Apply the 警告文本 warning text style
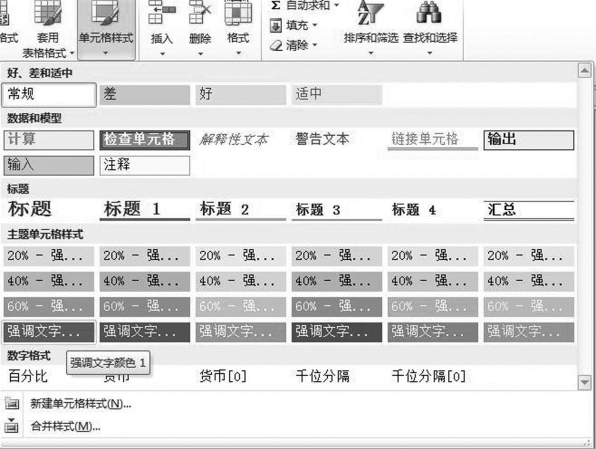 point(322,139)
